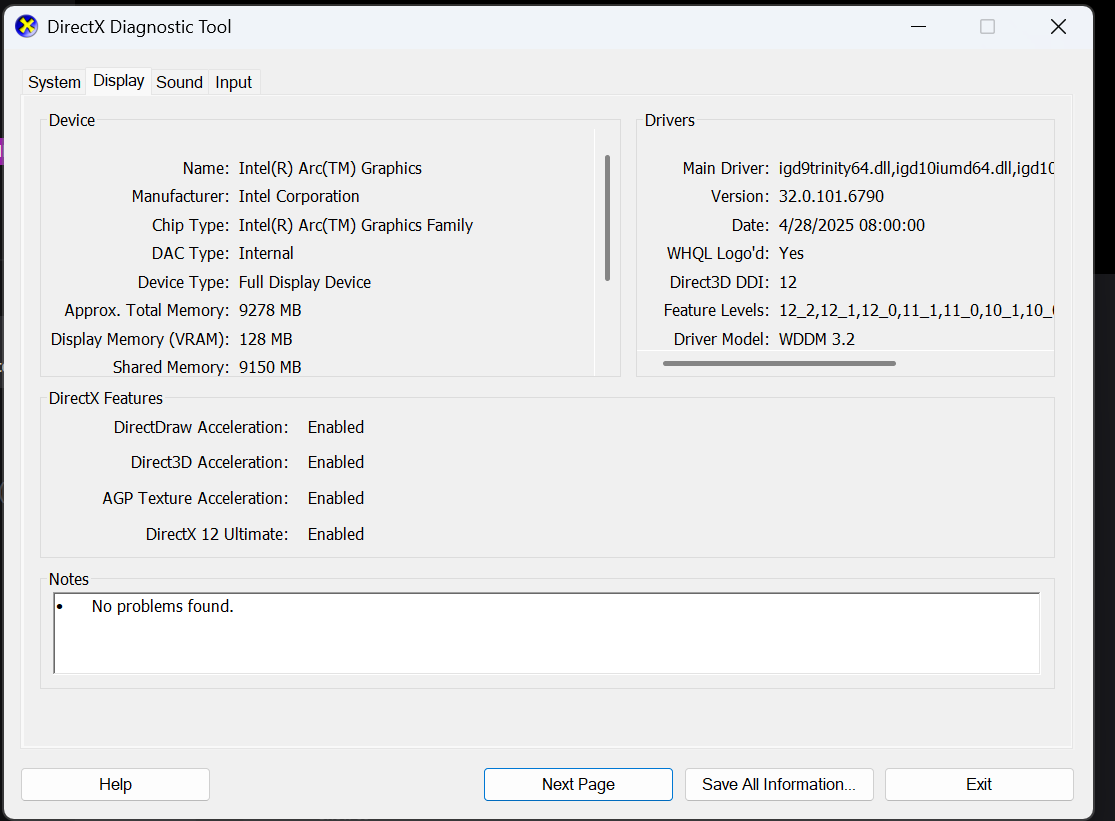Click Display Memory value '128 MB'
Screen dimensions: 1115x821
(265, 339)
